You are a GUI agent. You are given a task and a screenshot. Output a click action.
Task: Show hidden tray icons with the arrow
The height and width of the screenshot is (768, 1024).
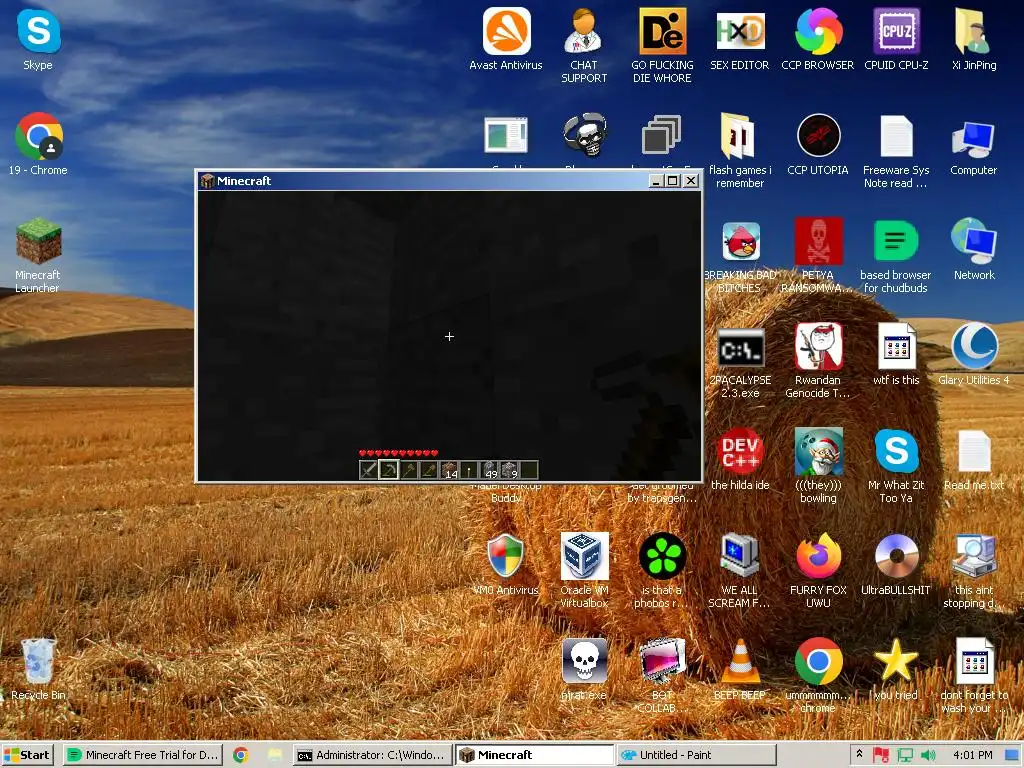tap(859, 754)
